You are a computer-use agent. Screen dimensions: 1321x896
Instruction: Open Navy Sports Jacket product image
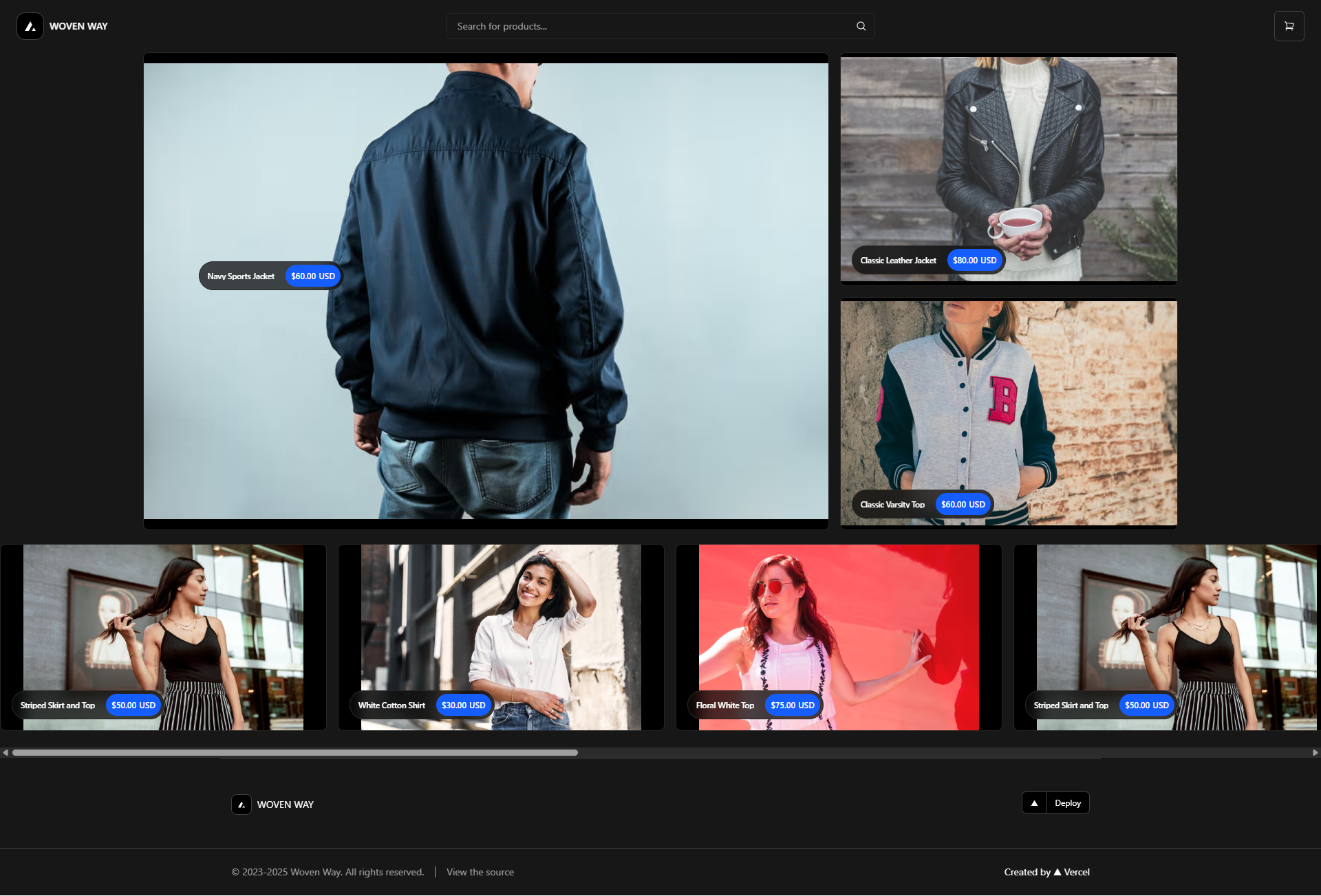(486, 291)
